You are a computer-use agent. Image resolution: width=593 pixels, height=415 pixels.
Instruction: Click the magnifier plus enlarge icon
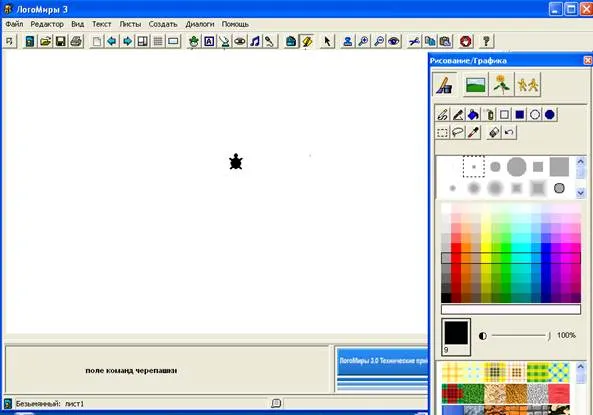363,41
